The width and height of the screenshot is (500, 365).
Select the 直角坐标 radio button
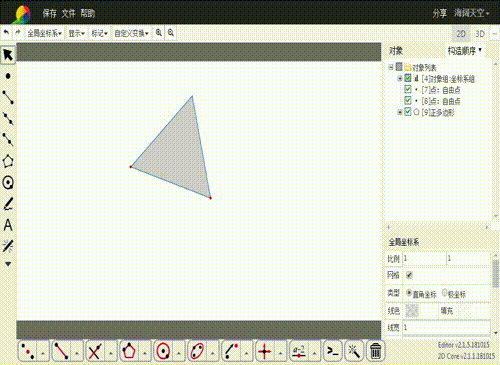coord(409,293)
